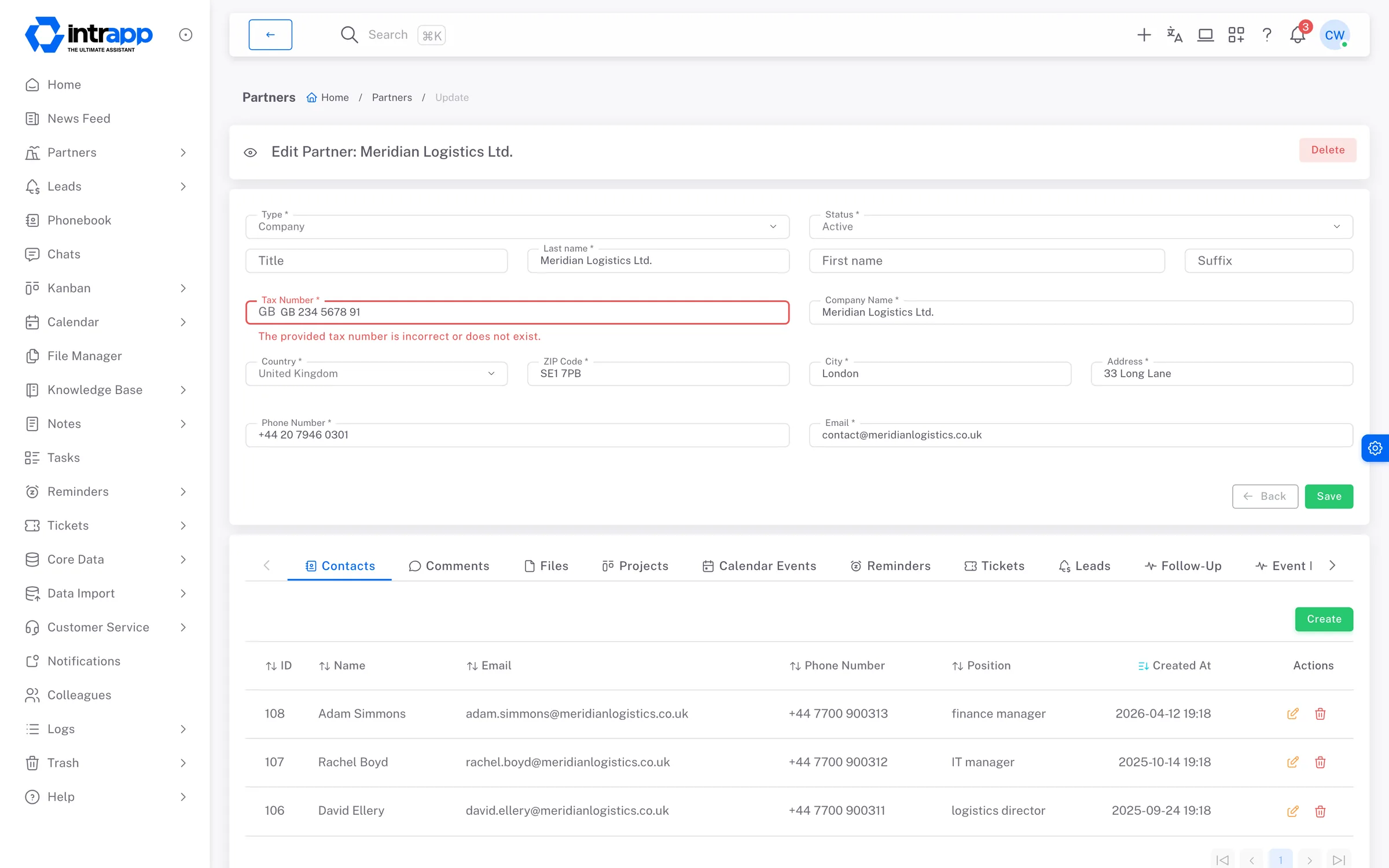
Task: Open the language translation icon
Action: coord(1174,35)
